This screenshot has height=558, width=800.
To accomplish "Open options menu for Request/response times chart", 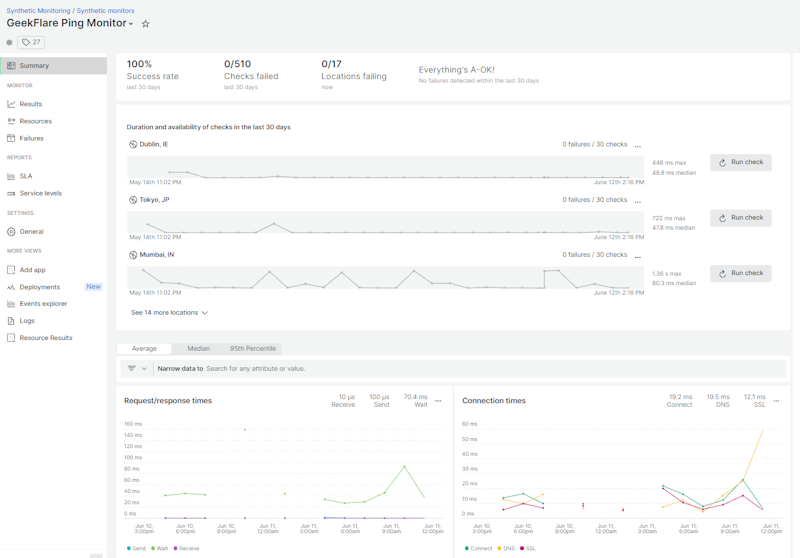I will click(x=438, y=401).
